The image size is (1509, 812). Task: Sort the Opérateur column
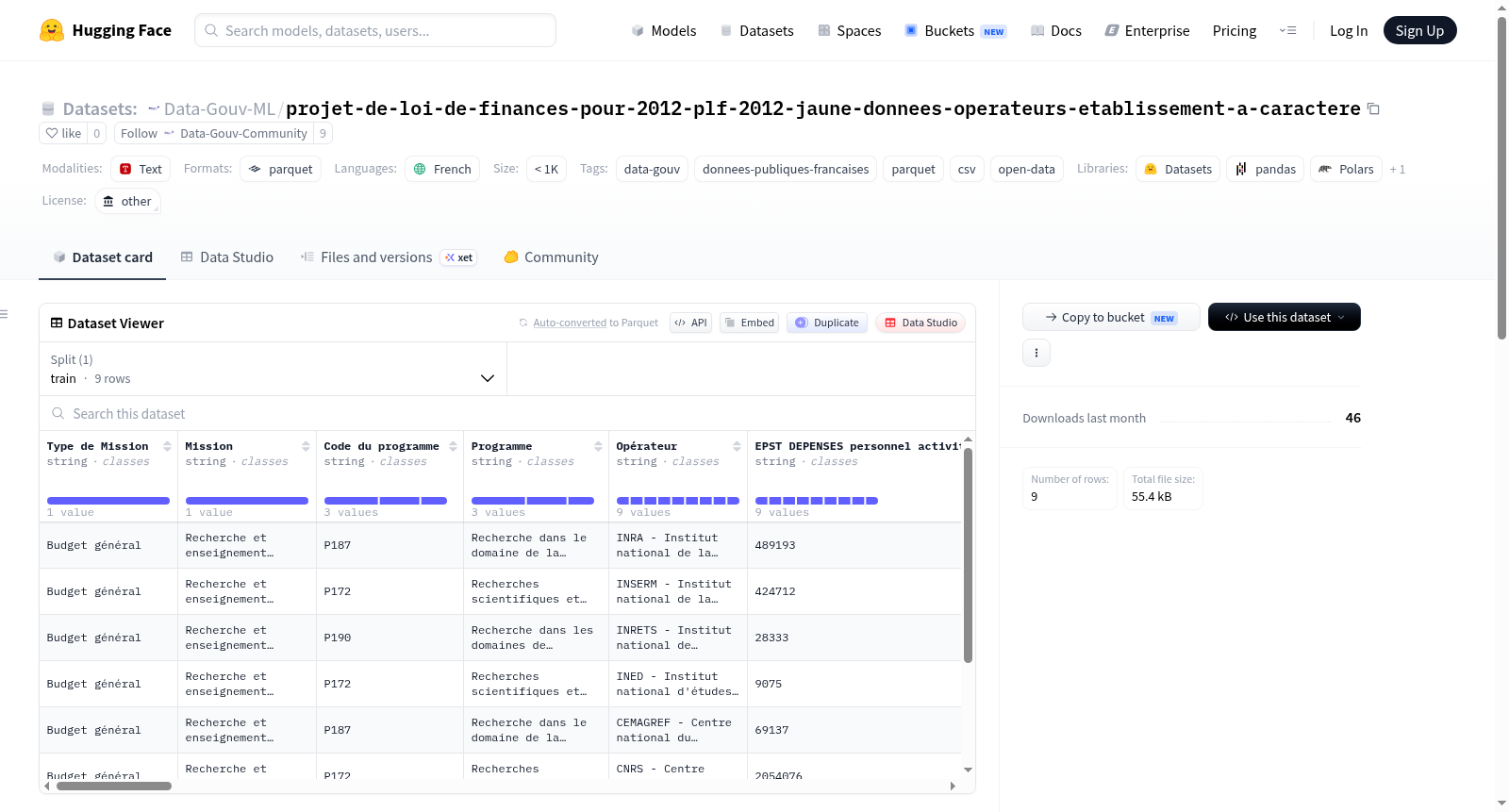pos(737,446)
